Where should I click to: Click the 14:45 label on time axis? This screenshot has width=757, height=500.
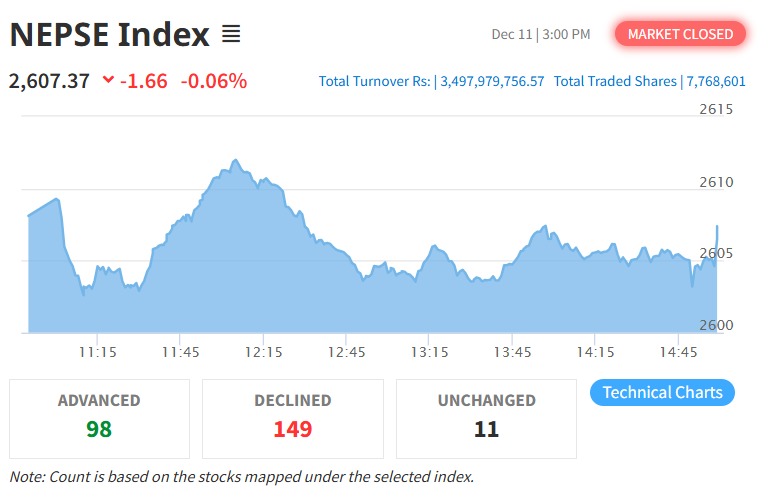(679, 352)
